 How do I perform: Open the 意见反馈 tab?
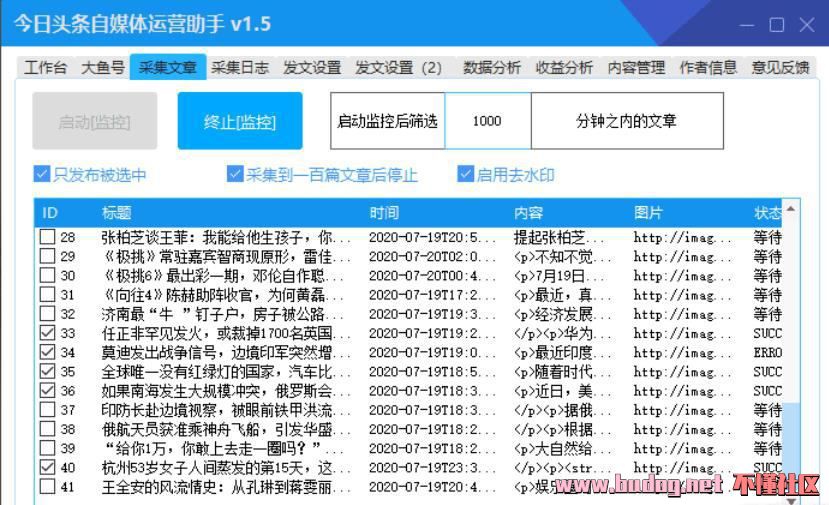780,68
